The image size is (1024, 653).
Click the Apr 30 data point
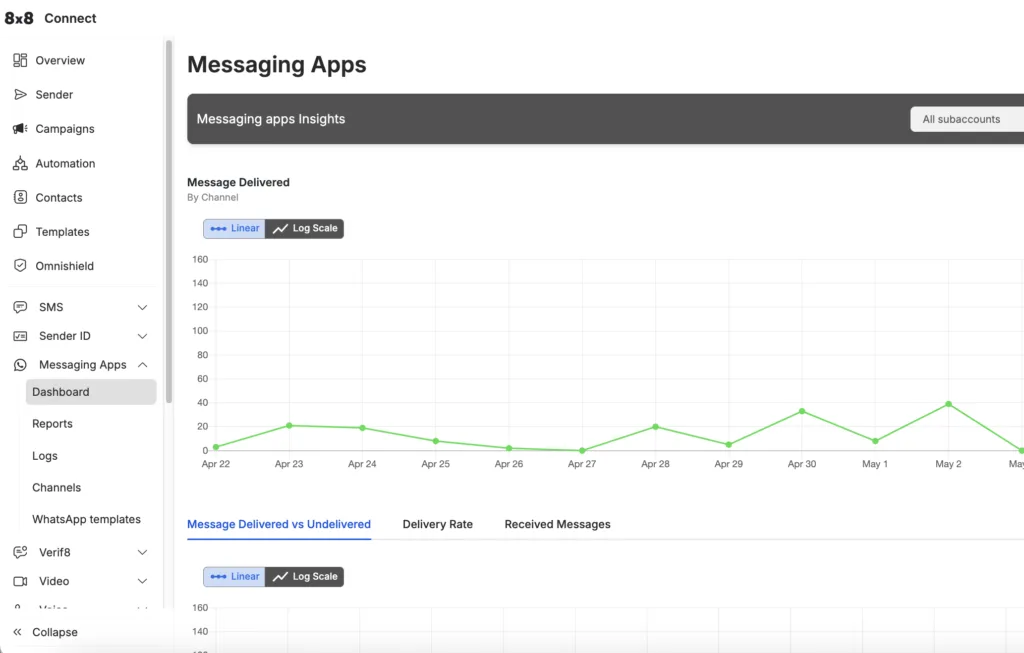click(x=802, y=411)
